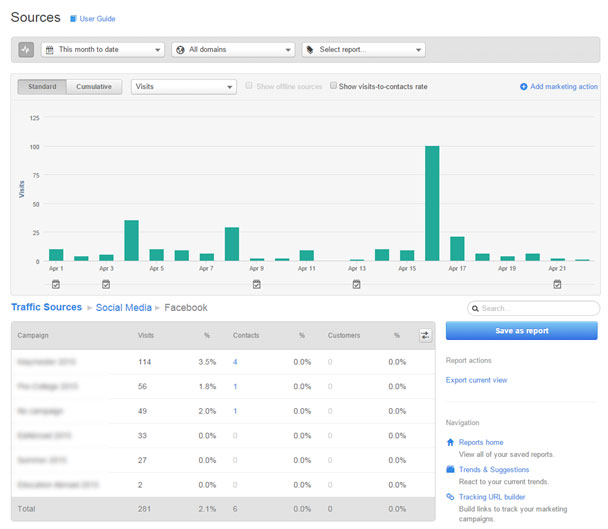Image resolution: width=608 pixels, height=529 pixels.
Task: Click the marketing action marker under Apr 9
Action: (x=256, y=285)
